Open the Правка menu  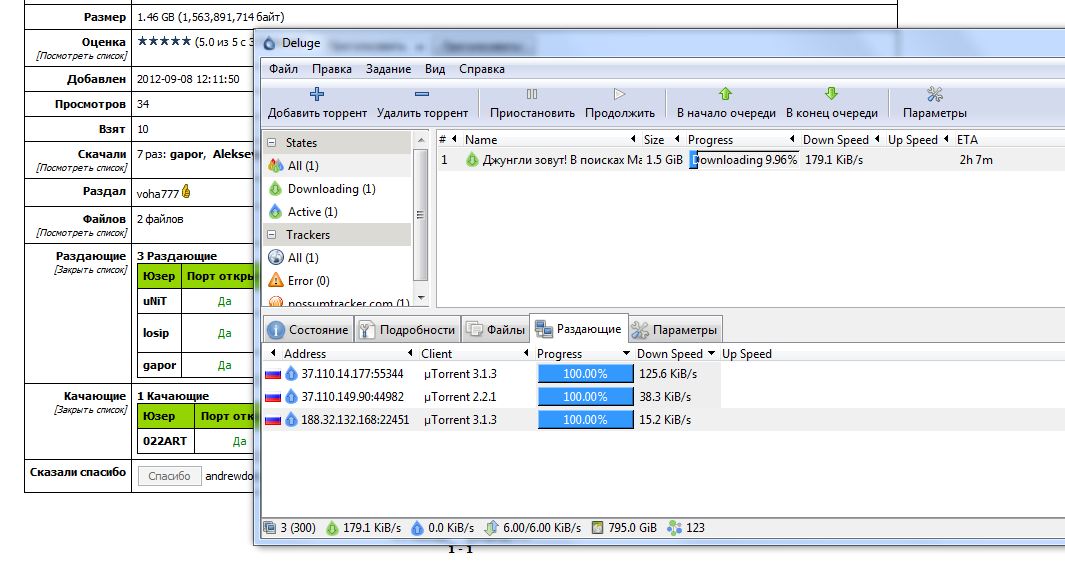tap(331, 69)
